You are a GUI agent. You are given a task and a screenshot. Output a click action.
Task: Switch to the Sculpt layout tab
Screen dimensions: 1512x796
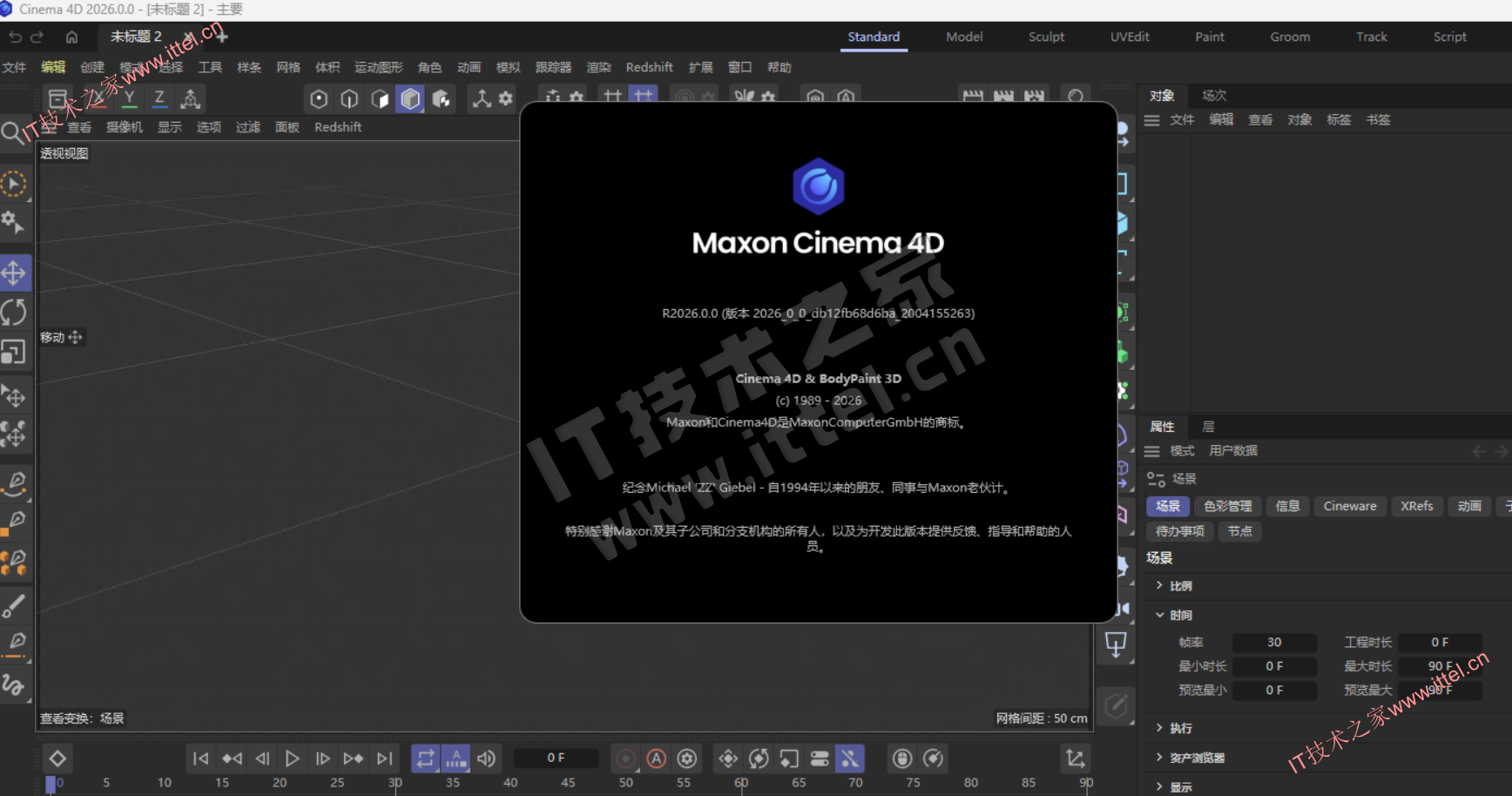click(1046, 37)
